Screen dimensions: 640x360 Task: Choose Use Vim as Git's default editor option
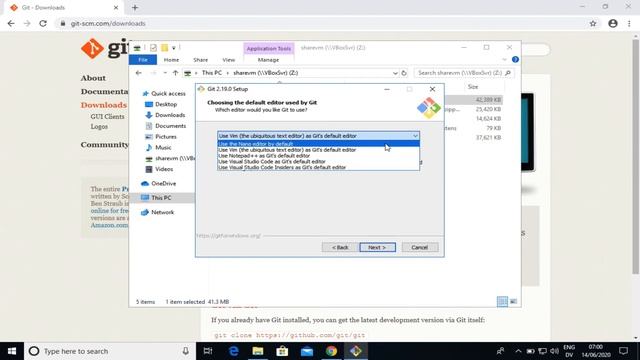pyautogui.click(x=318, y=150)
